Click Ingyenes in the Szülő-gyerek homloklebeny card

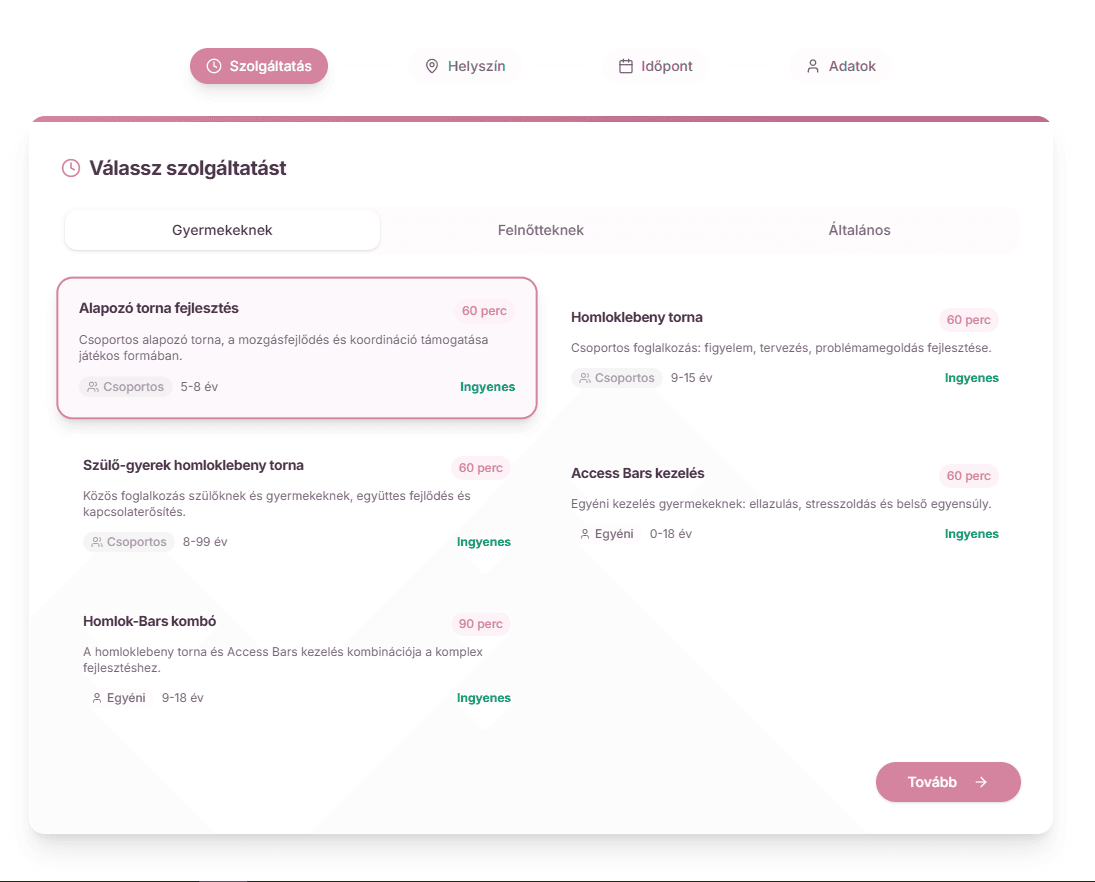click(x=483, y=542)
